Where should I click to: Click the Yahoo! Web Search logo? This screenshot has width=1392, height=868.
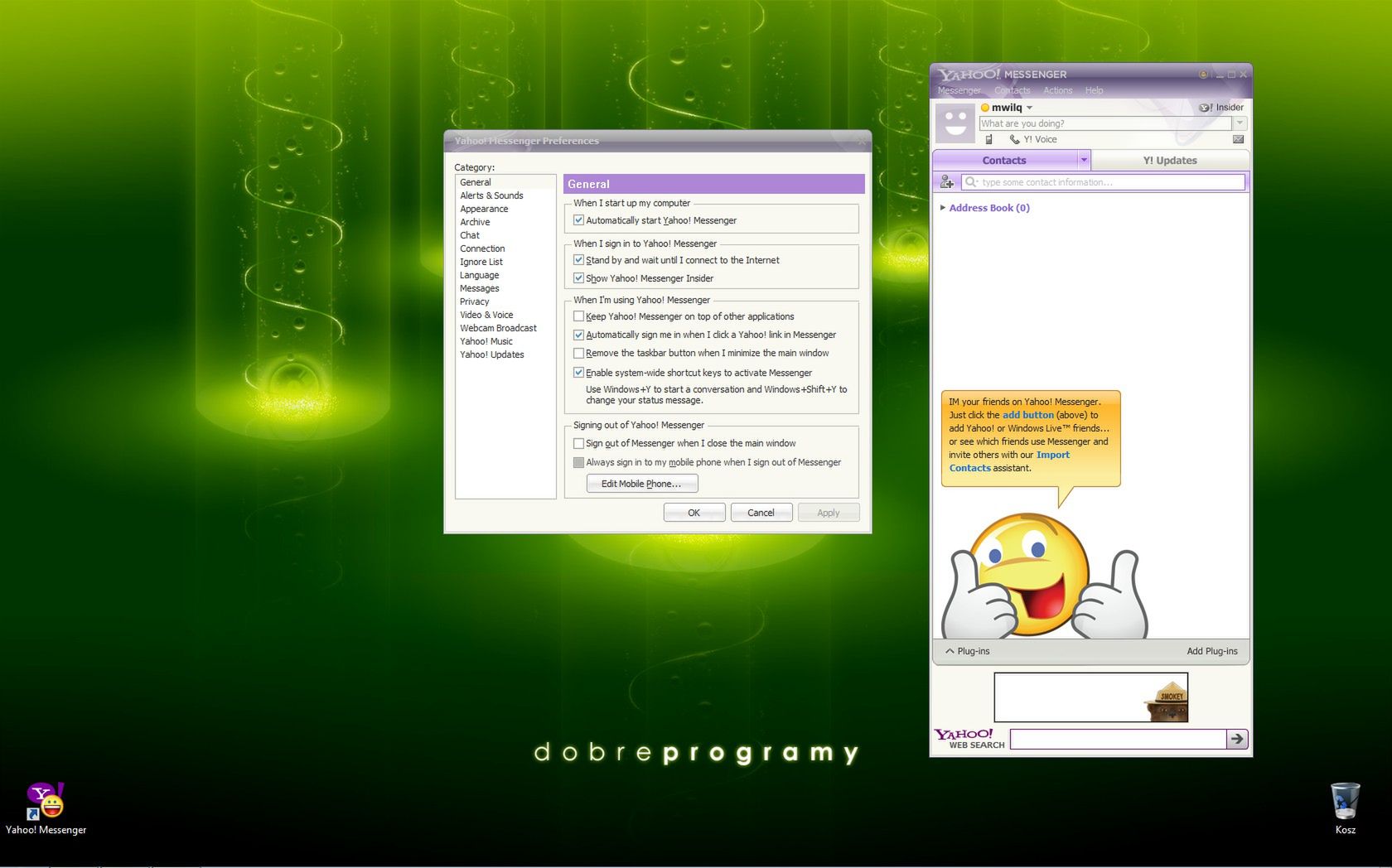pyautogui.click(x=969, y=739)
